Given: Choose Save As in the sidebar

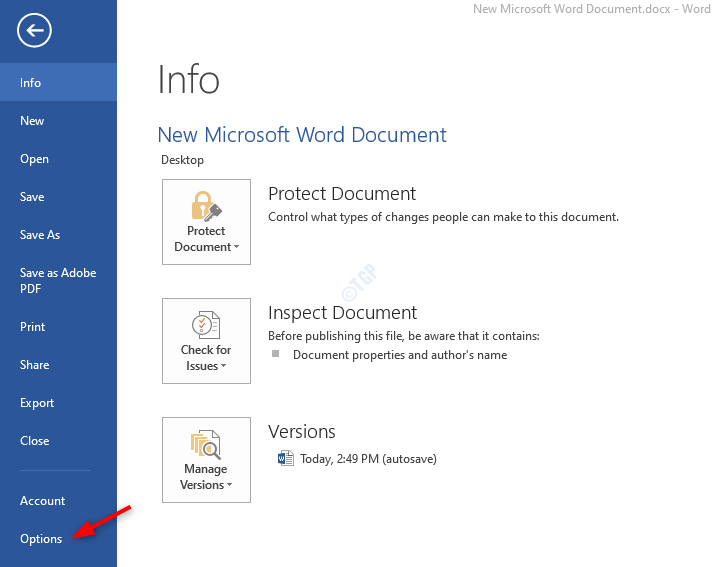Looking at the screenshot, I should coord(58,235).
